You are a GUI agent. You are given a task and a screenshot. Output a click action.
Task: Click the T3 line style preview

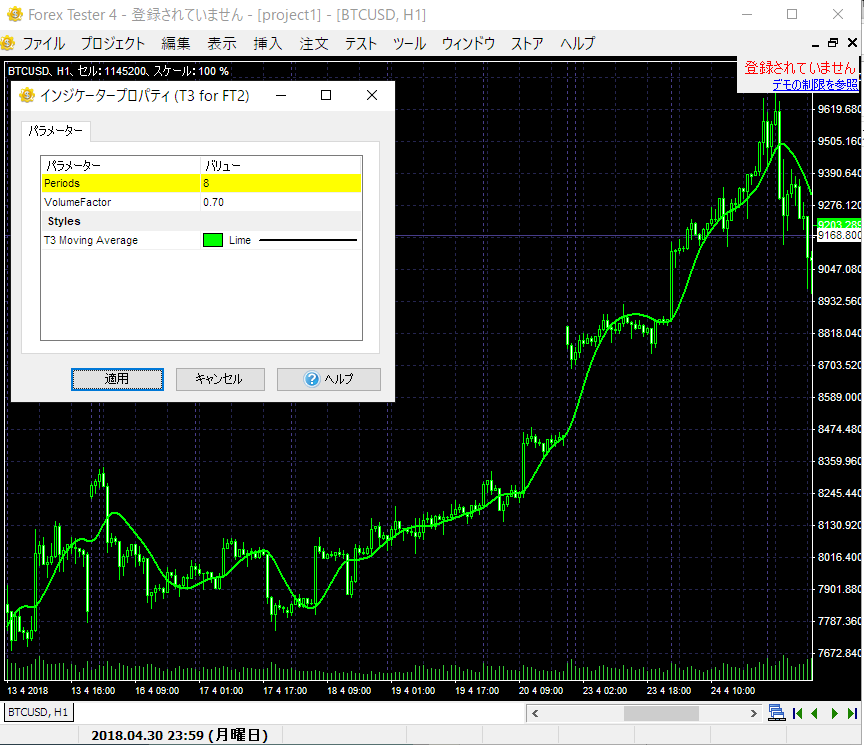point(308,240)
